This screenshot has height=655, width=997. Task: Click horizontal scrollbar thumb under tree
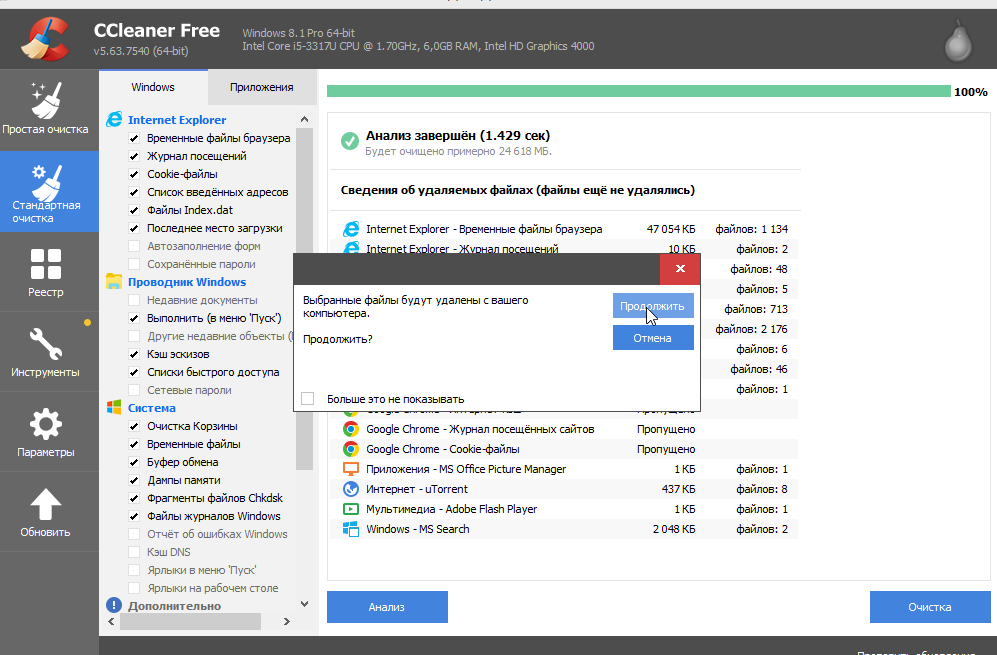[190, 621]
